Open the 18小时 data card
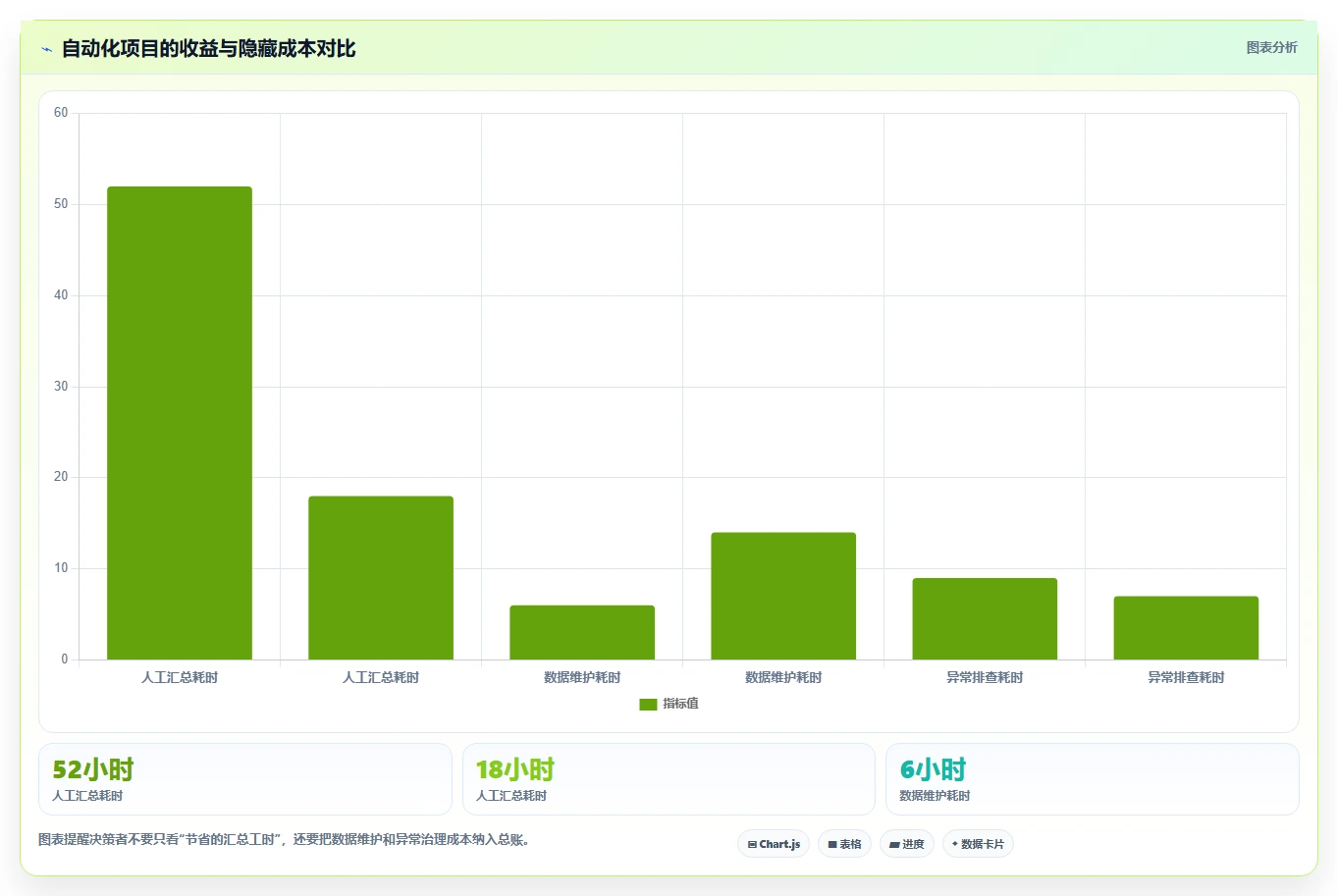Screen dimensions: 1338x896 [669, 779]
